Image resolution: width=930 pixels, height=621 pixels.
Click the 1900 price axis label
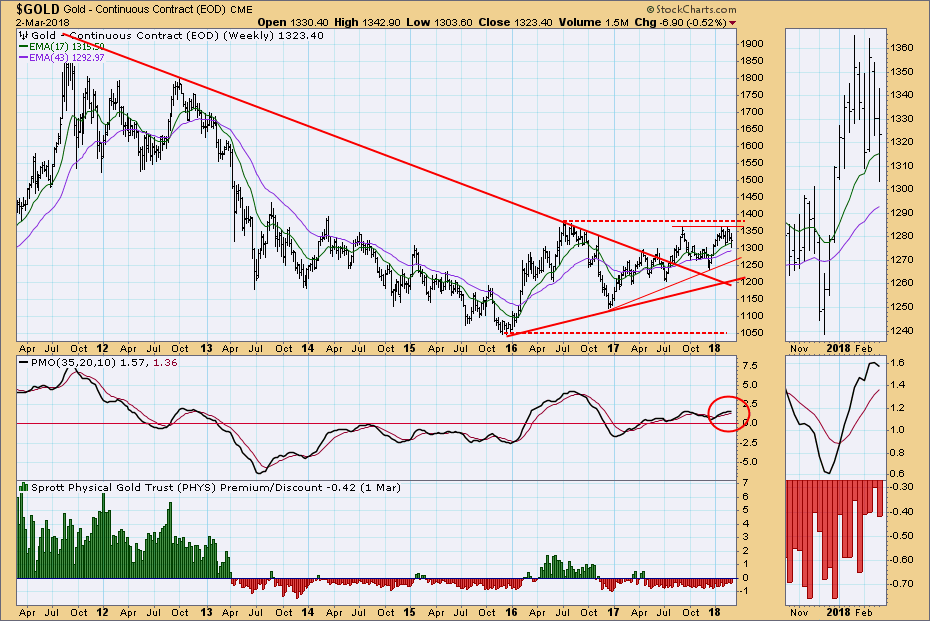751,44
